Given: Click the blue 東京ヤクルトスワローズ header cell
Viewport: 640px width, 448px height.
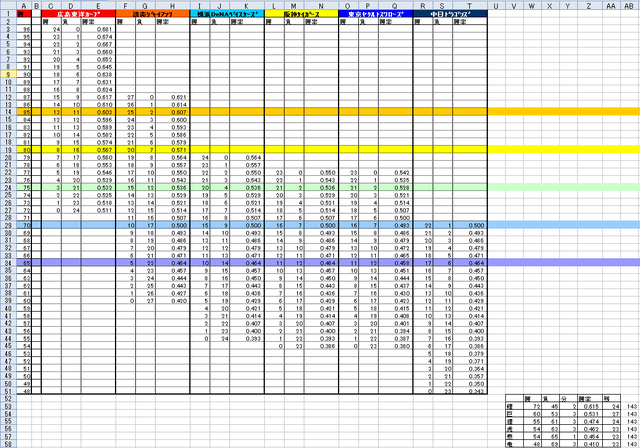Looking at the screenshot, I should click(376, 14).
